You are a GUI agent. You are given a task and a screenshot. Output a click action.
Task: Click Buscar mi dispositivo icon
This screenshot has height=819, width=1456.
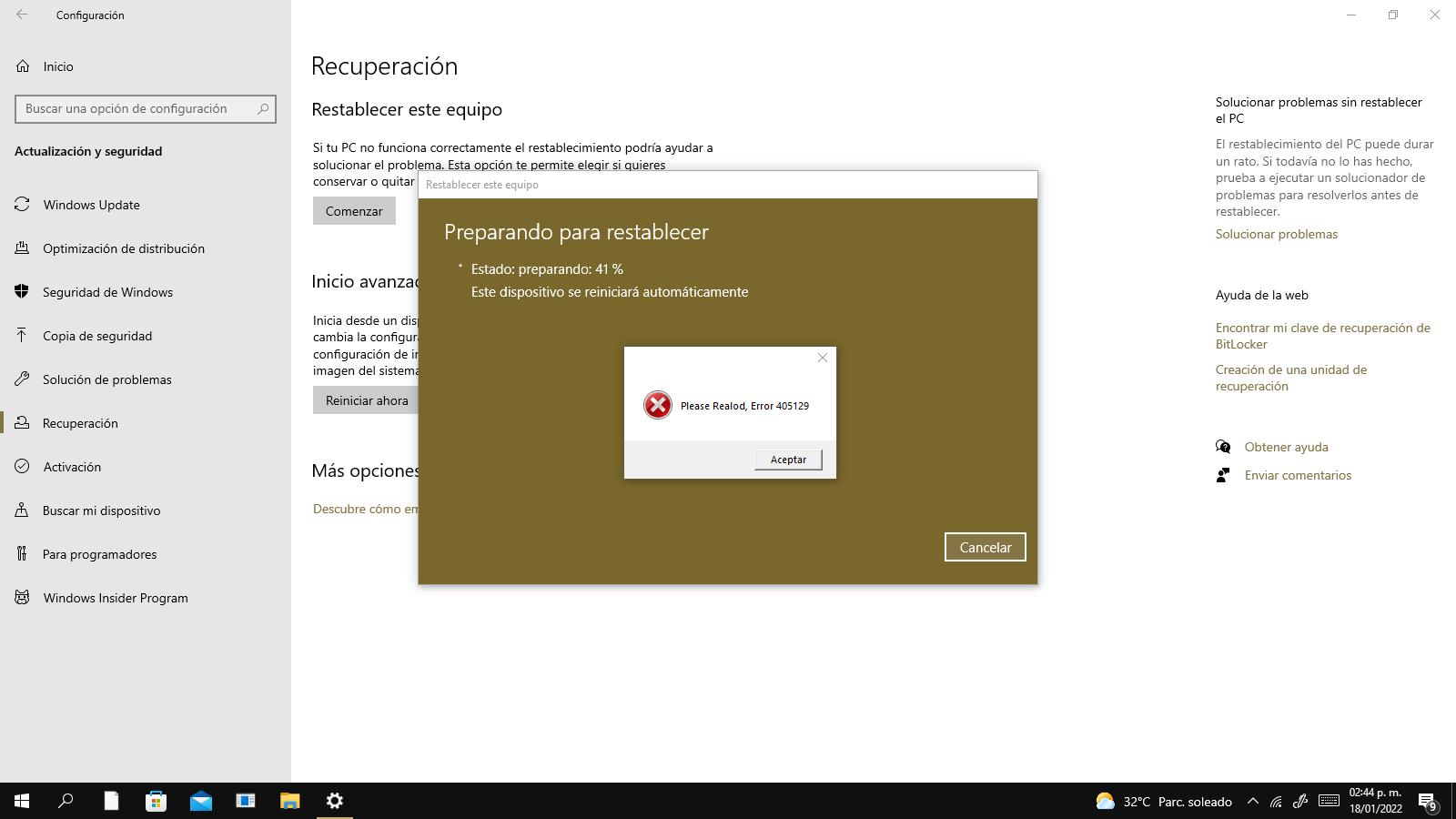pyautogui.click(x=22, y=511)
